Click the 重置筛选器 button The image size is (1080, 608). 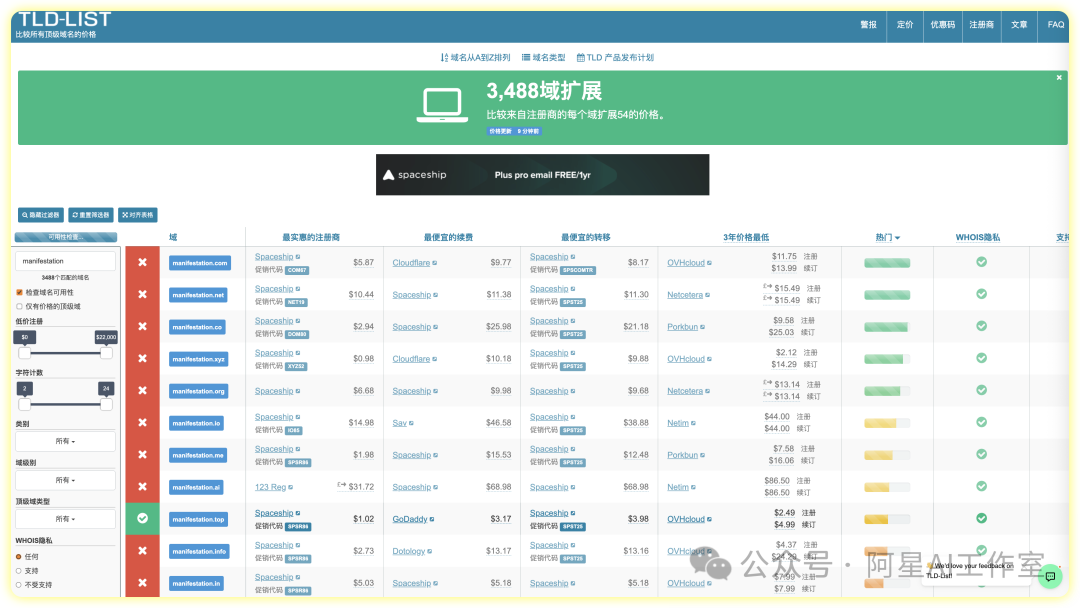pos(91,215)
